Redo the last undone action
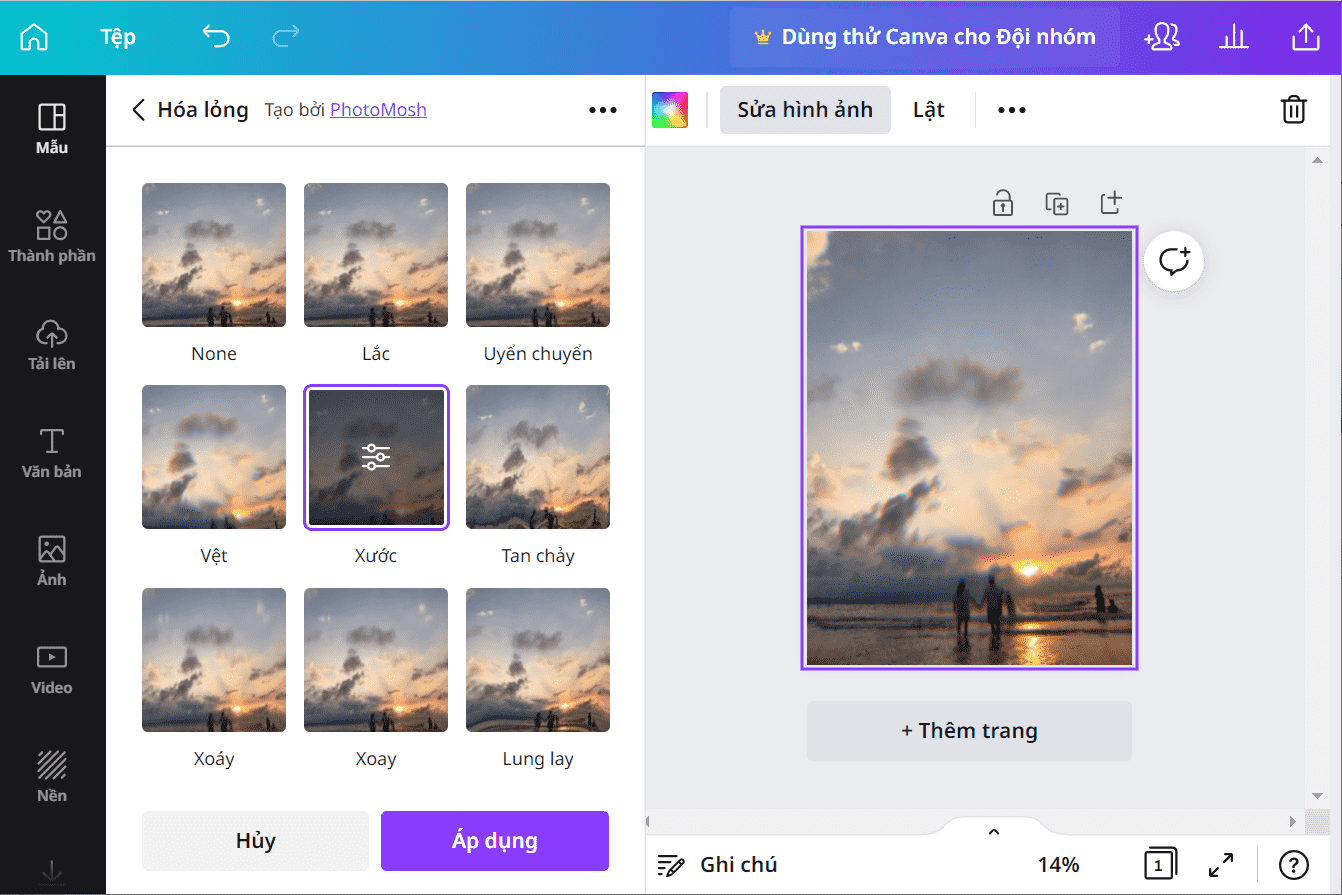This screenshot has width=1342, height=895. pos(286,37)
